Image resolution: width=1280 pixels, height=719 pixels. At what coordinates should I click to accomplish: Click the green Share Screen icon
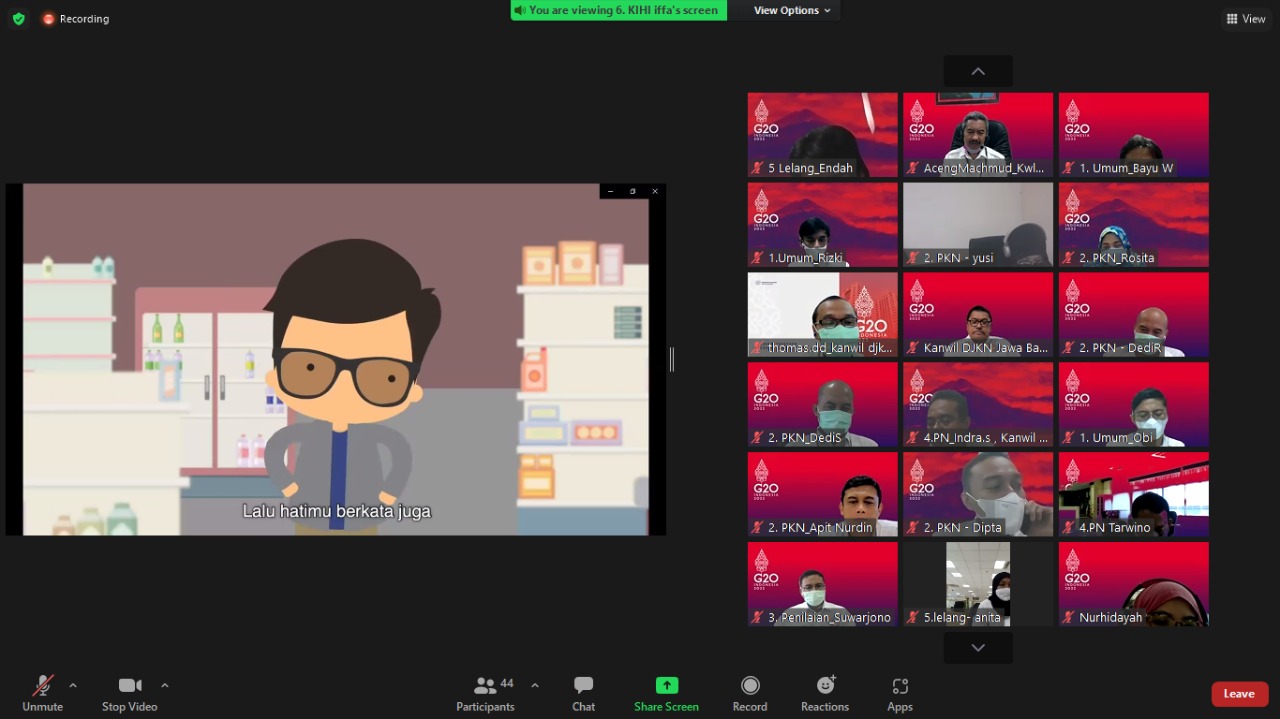(666, 685)
